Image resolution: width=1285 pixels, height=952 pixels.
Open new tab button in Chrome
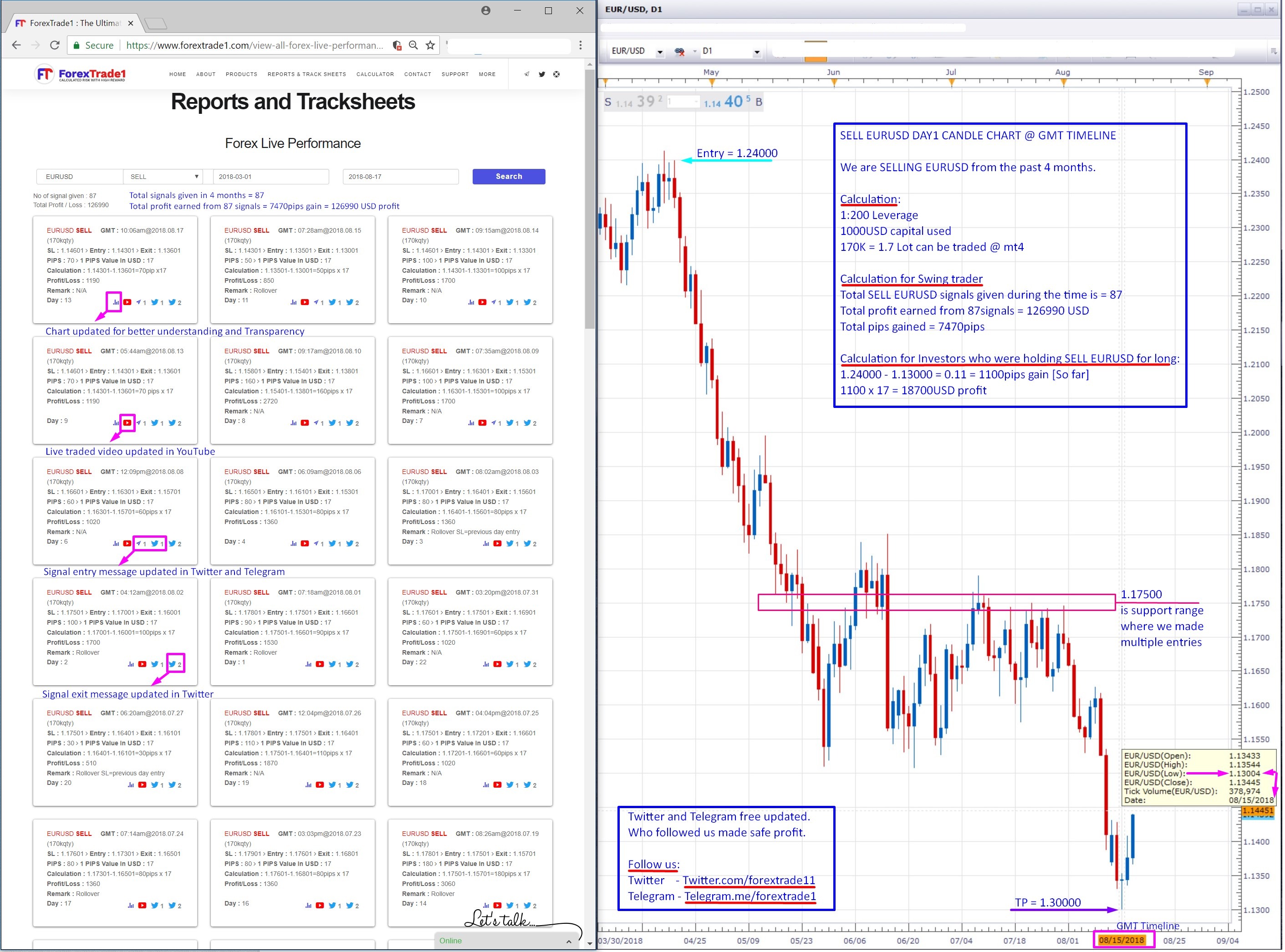[156, 24]
